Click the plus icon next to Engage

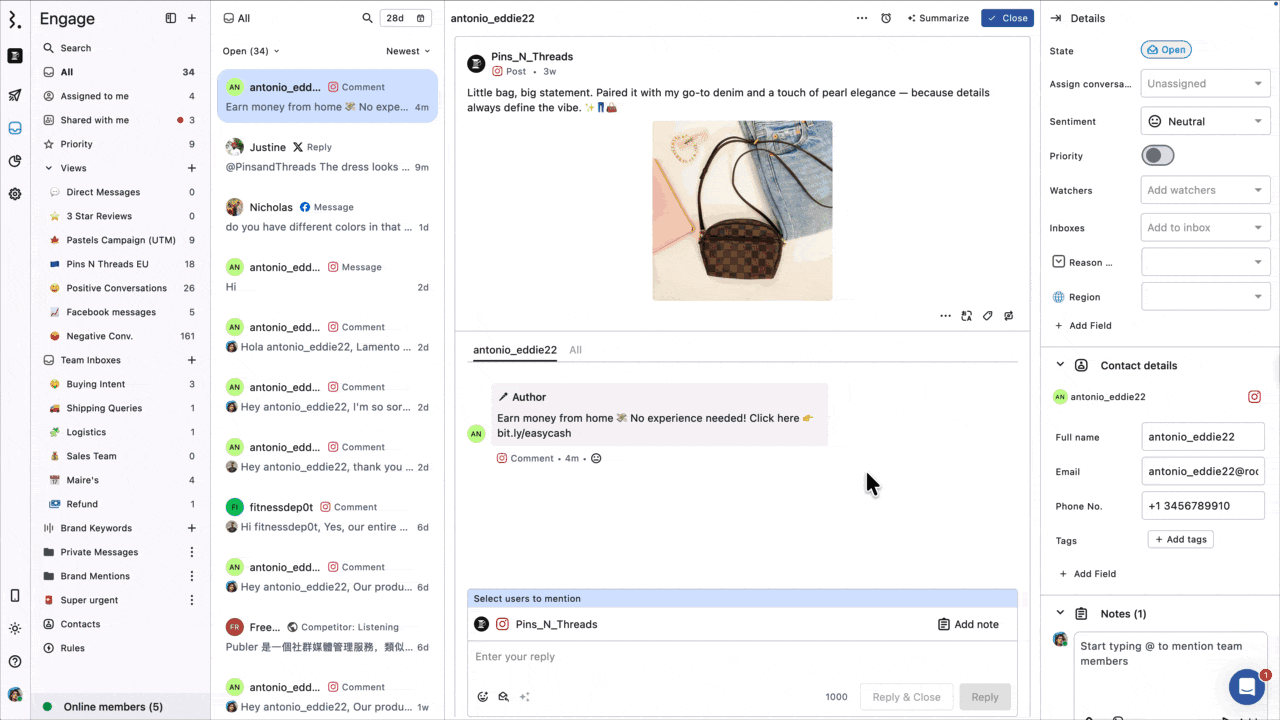click(x=192, y=18)
